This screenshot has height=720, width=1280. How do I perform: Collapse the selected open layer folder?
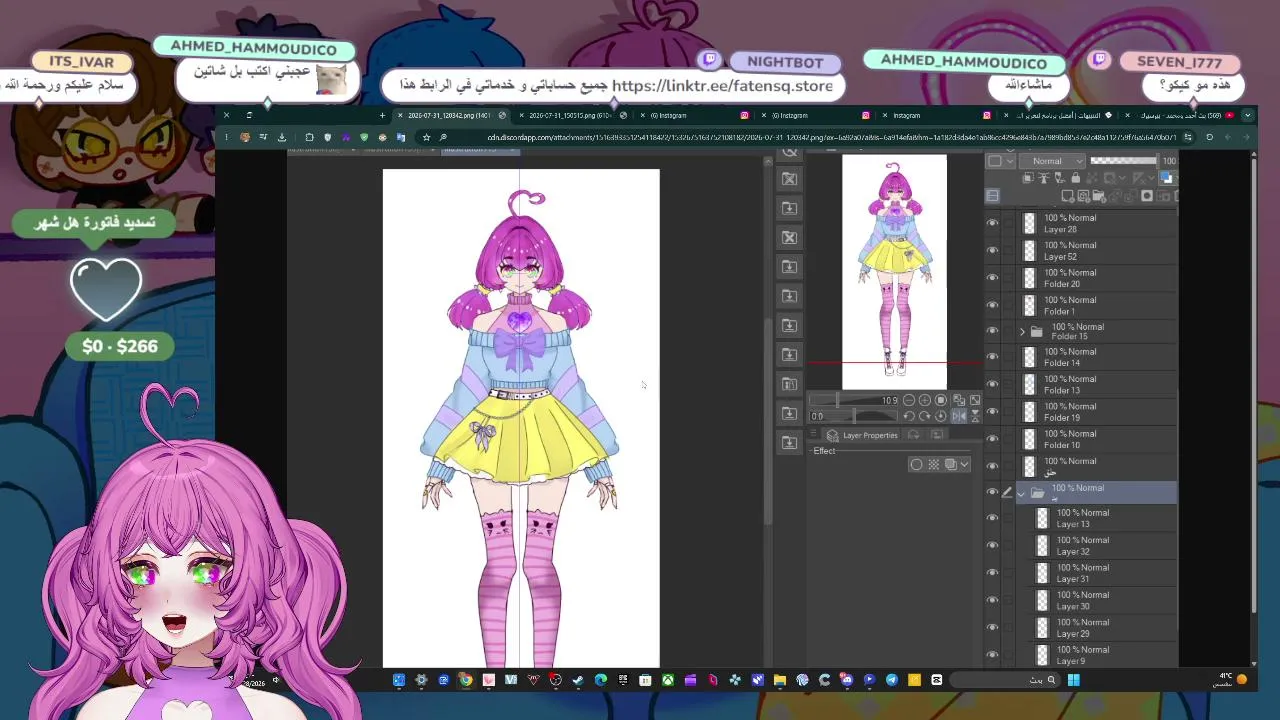click(x=1021, y=493)
